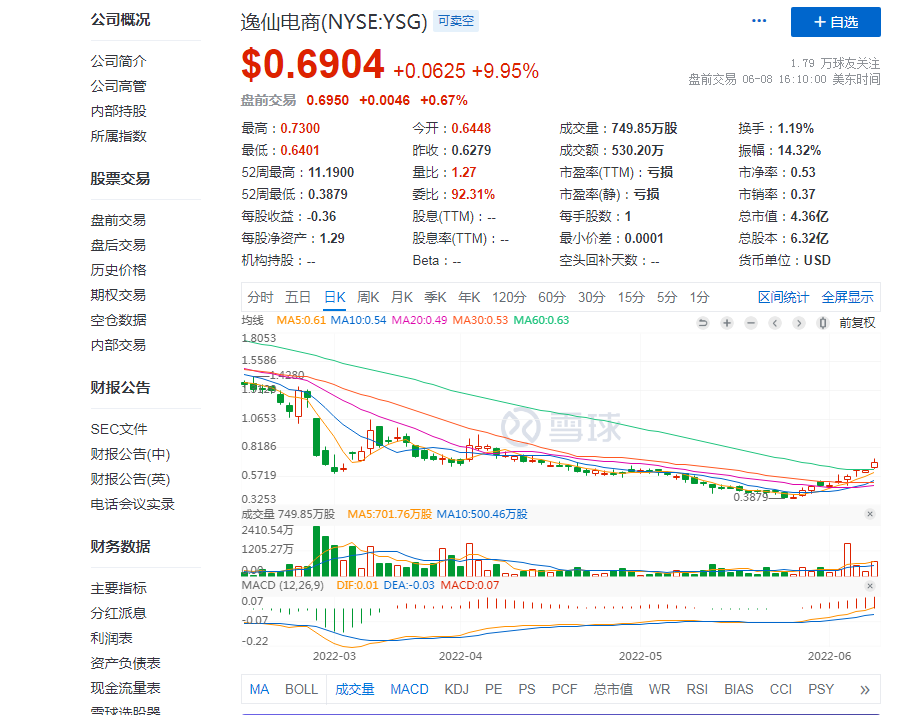Switch to the 30分 interval tab
This screenshot has width=913, height=715.
(592, 298)
